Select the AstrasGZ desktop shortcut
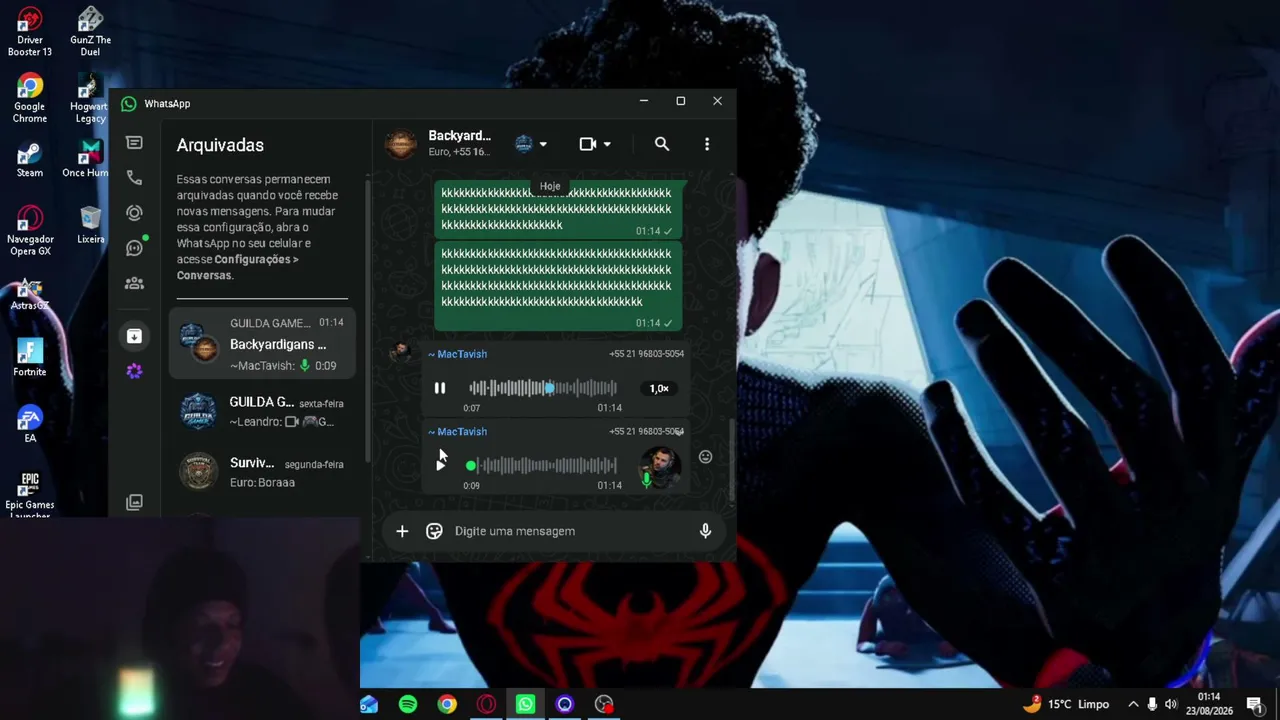 (x=30, y=294)
